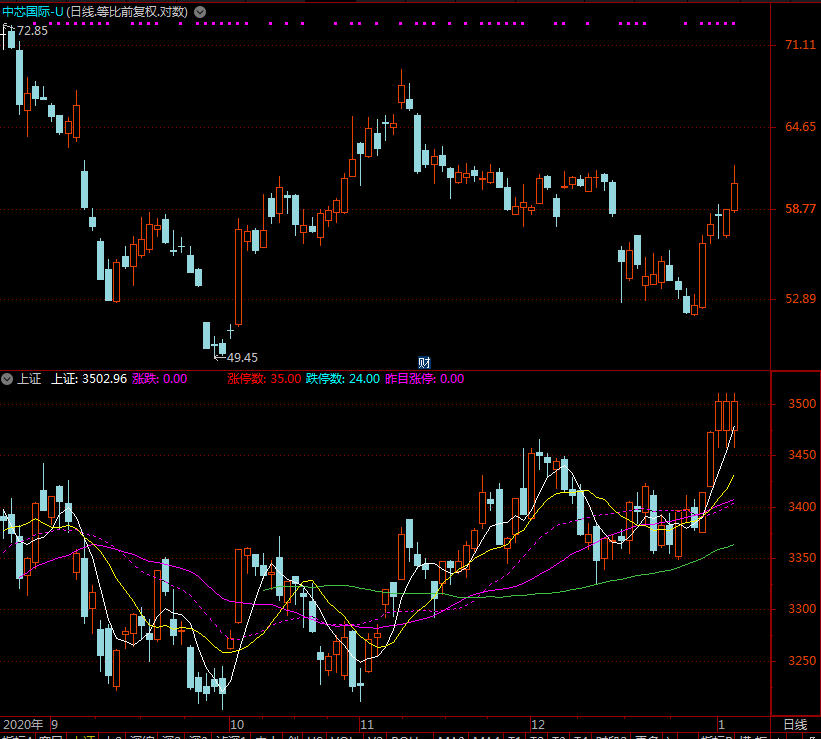The height and width of the screenshot is (739, 821).
Task: Click the 昨日涨停: 0.00 indicator value
Action: pyautogui.click(x=424, y=379)
